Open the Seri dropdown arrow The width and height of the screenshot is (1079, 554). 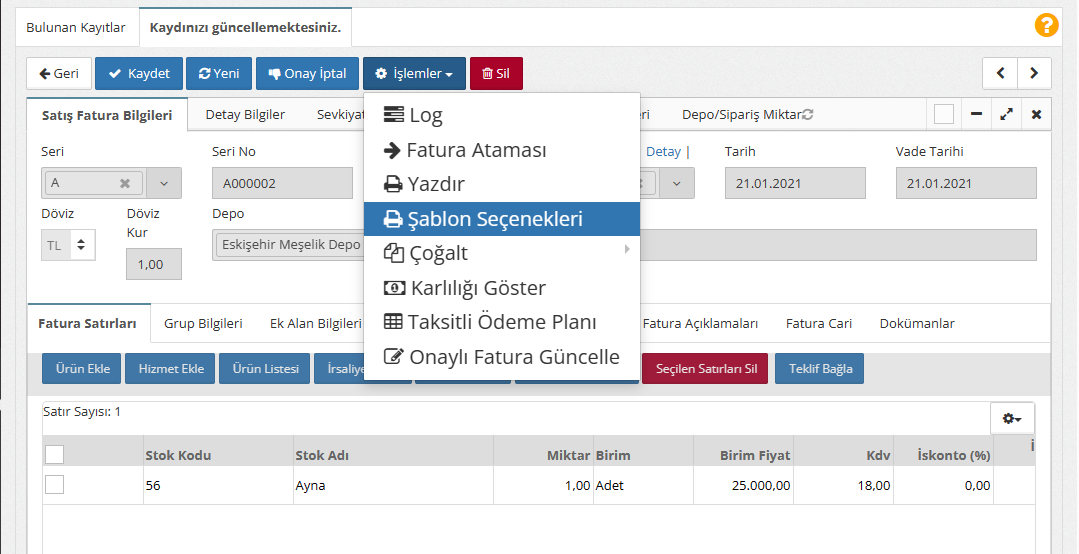(164, 184)
